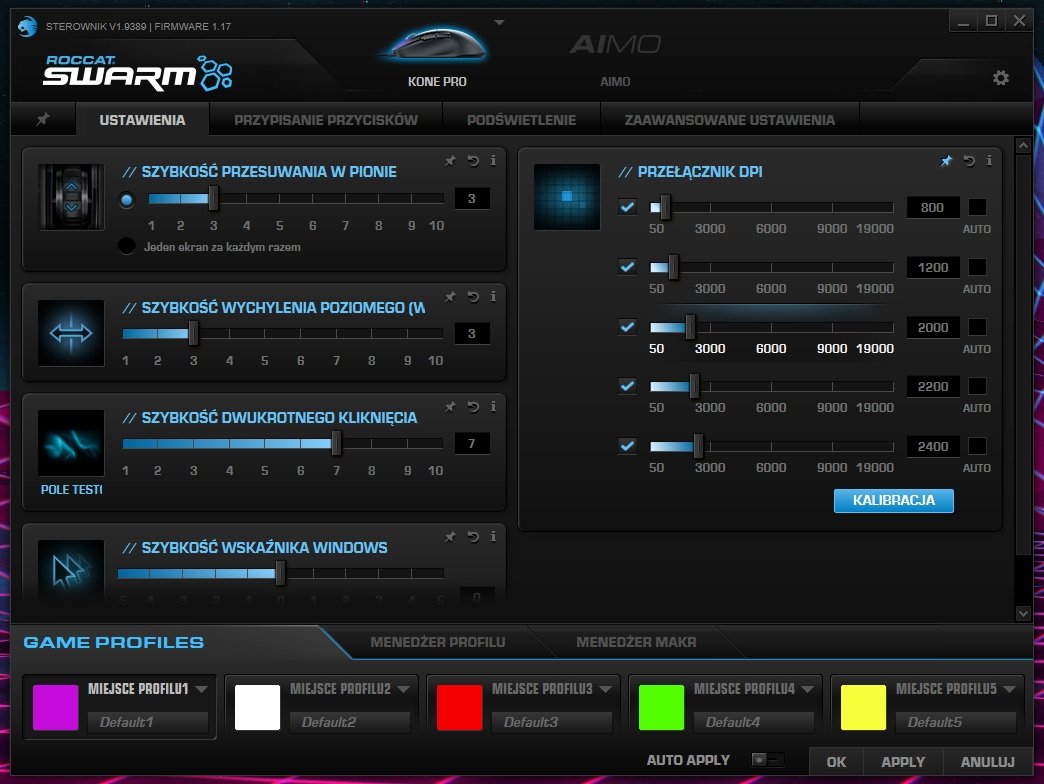Open the Menedżer Makr tab
The height and width of the screenshot is (784, 1044).
click(636, 642)
